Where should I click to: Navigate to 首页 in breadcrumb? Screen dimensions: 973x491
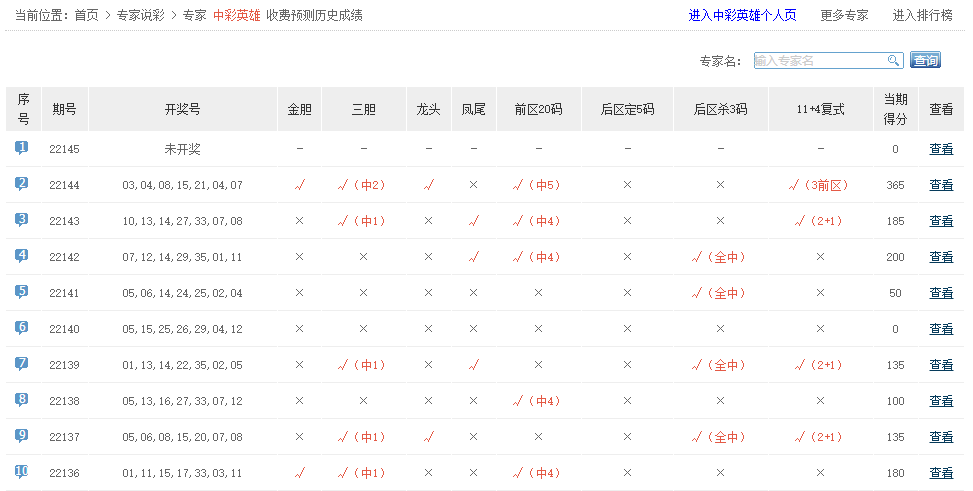coord(86,16)
